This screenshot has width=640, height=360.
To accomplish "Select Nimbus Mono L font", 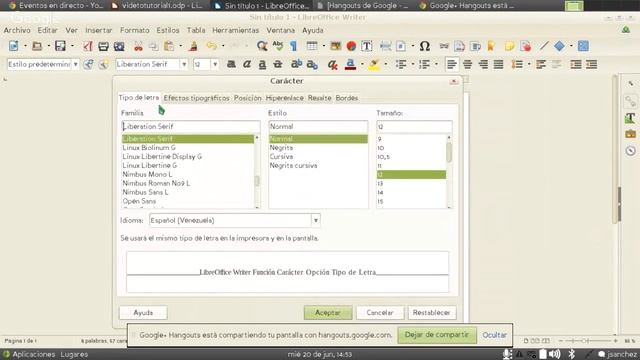I will [147, 174].
